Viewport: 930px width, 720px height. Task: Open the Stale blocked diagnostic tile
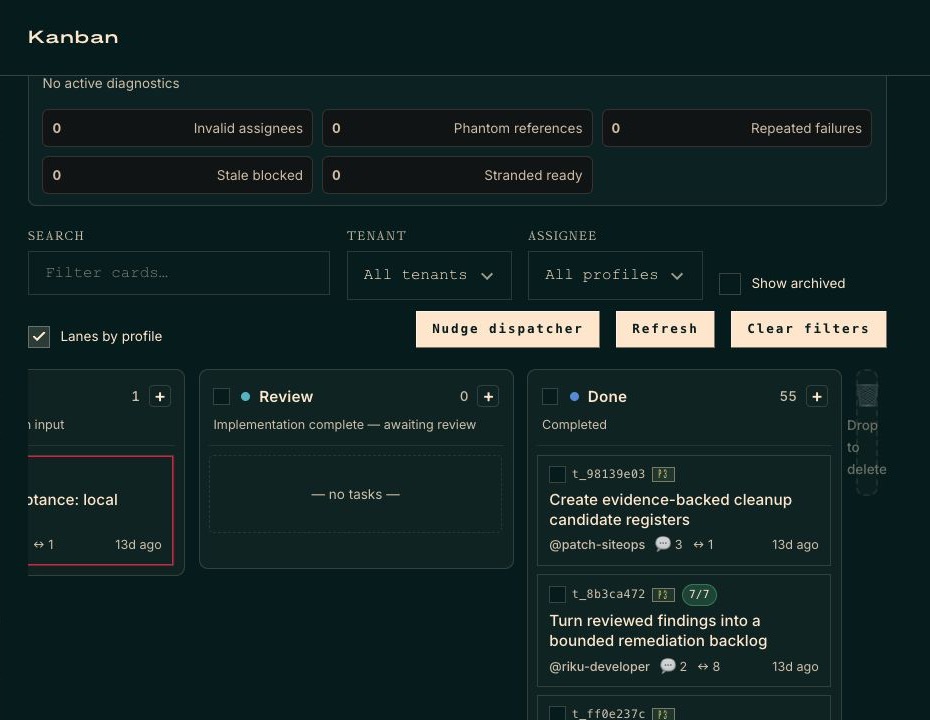177,175
